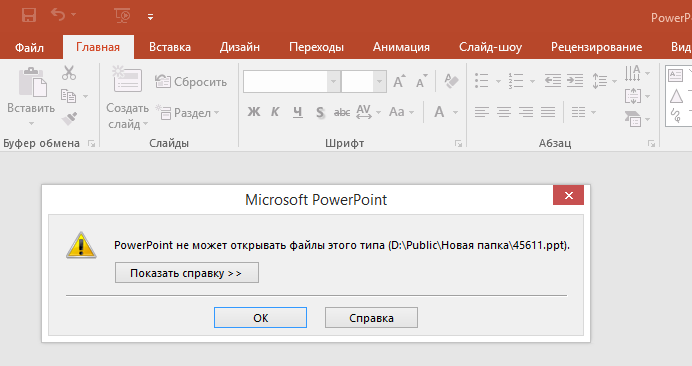Click the Format Painter brush icon
This screenshot has height=366, width=692.
pyautogui.click(x=69, y=118)
